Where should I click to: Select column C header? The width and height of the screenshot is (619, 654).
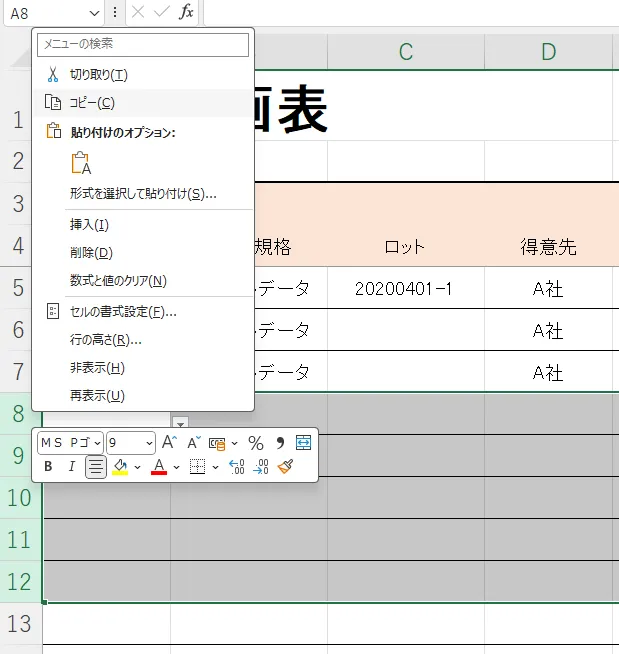click(x=406, y=52)
